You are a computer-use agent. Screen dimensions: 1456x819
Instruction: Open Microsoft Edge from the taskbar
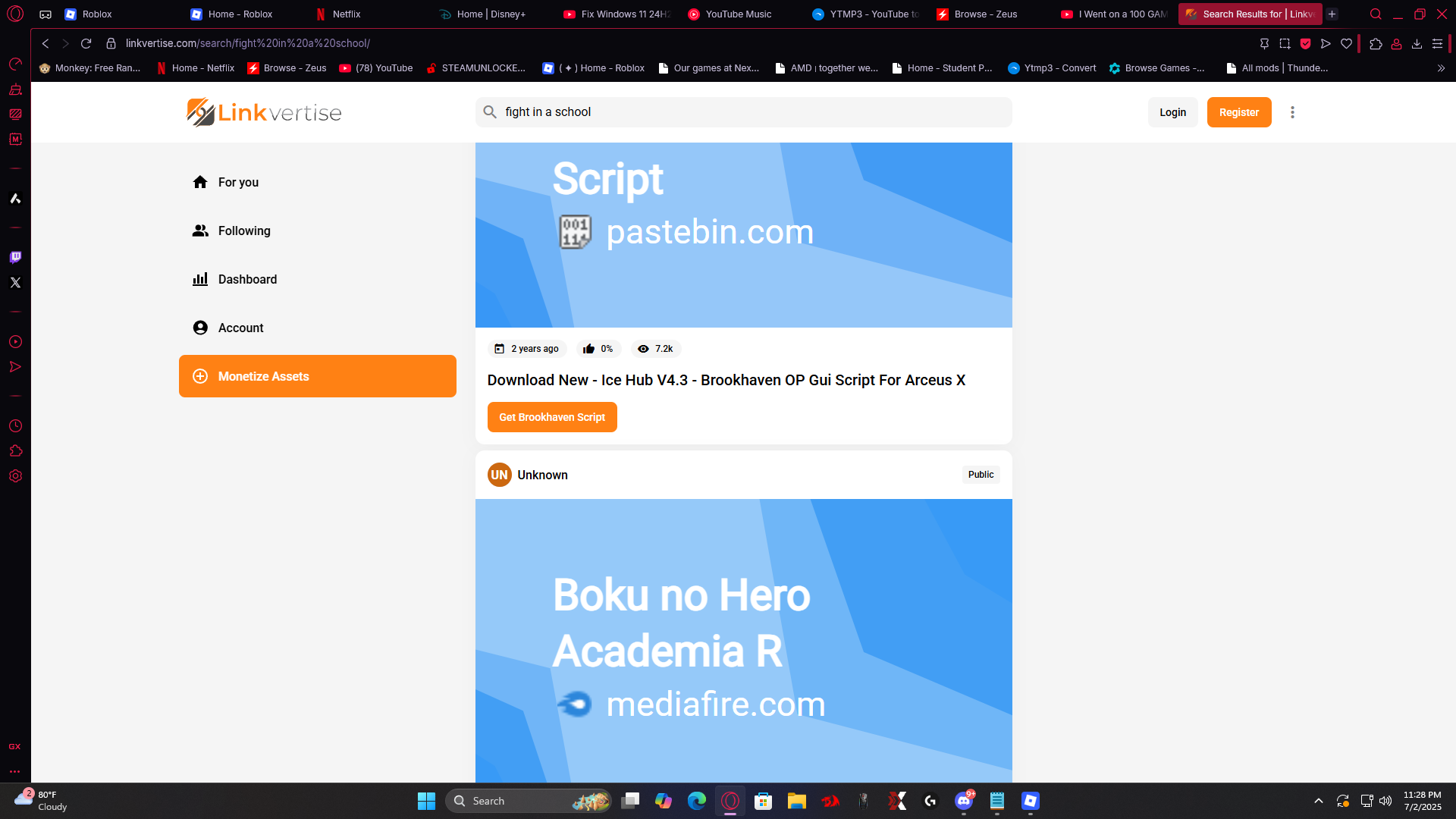(x=696, y=801)
